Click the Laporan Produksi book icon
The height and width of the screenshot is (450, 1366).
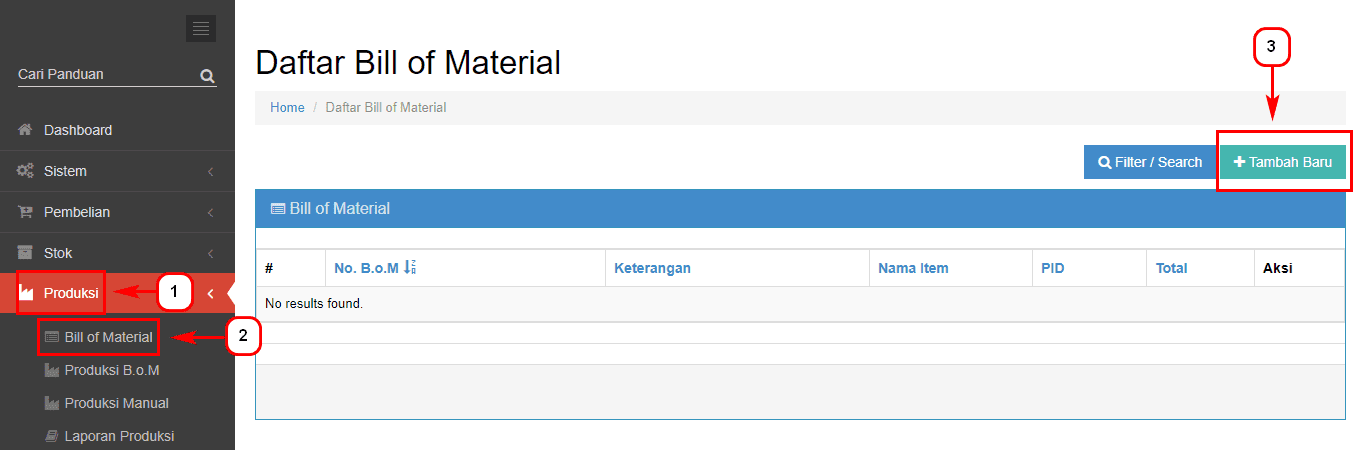coord(52,436)
